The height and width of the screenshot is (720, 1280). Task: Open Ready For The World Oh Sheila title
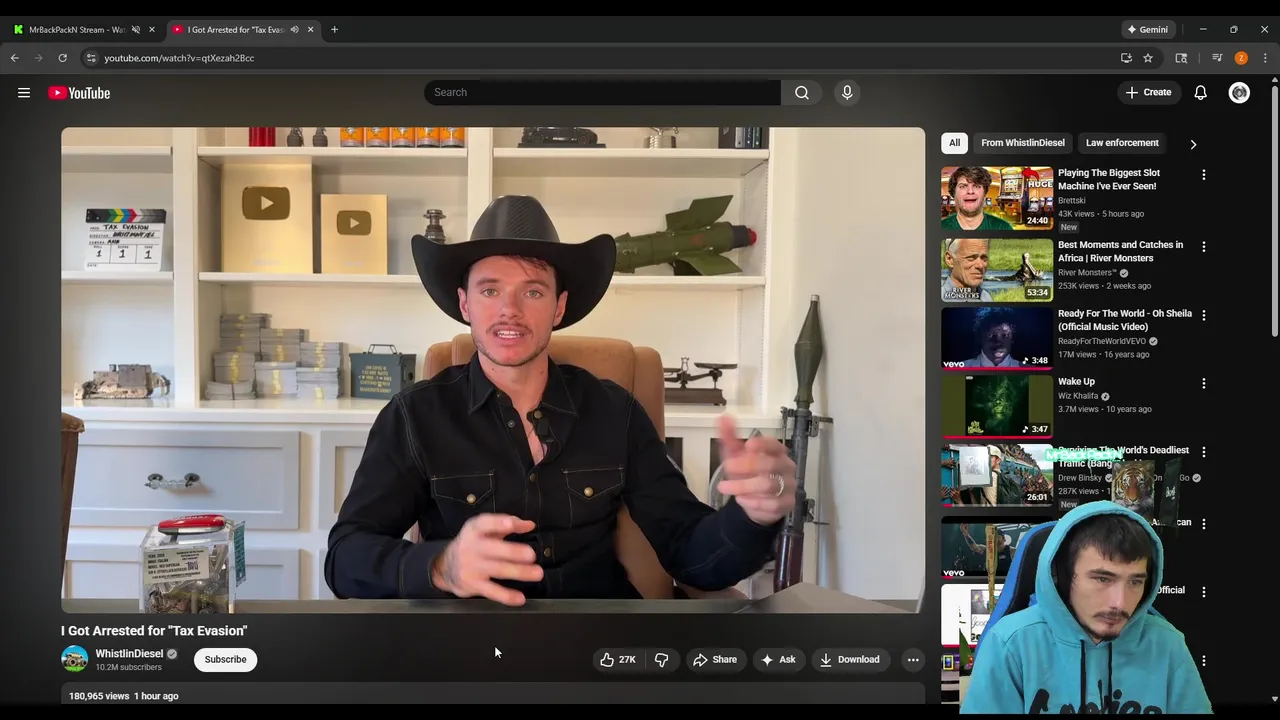(1125, 320)
